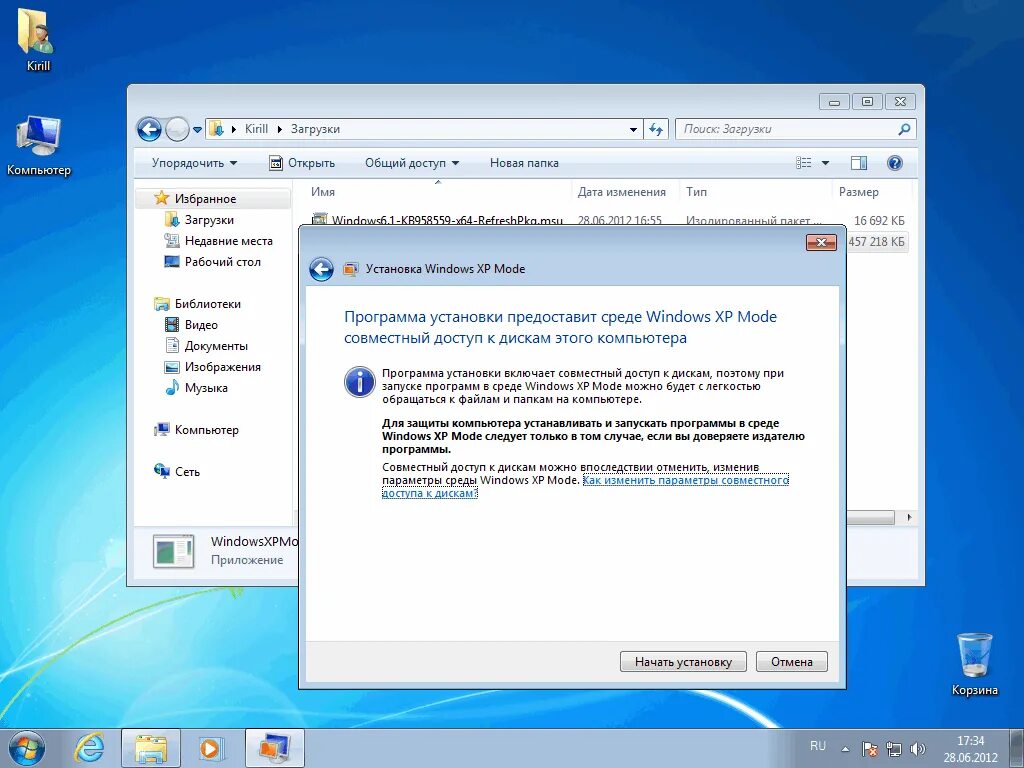Select Компьютер in navigation pane
The image size is (1024, 768).
(206, 430)
